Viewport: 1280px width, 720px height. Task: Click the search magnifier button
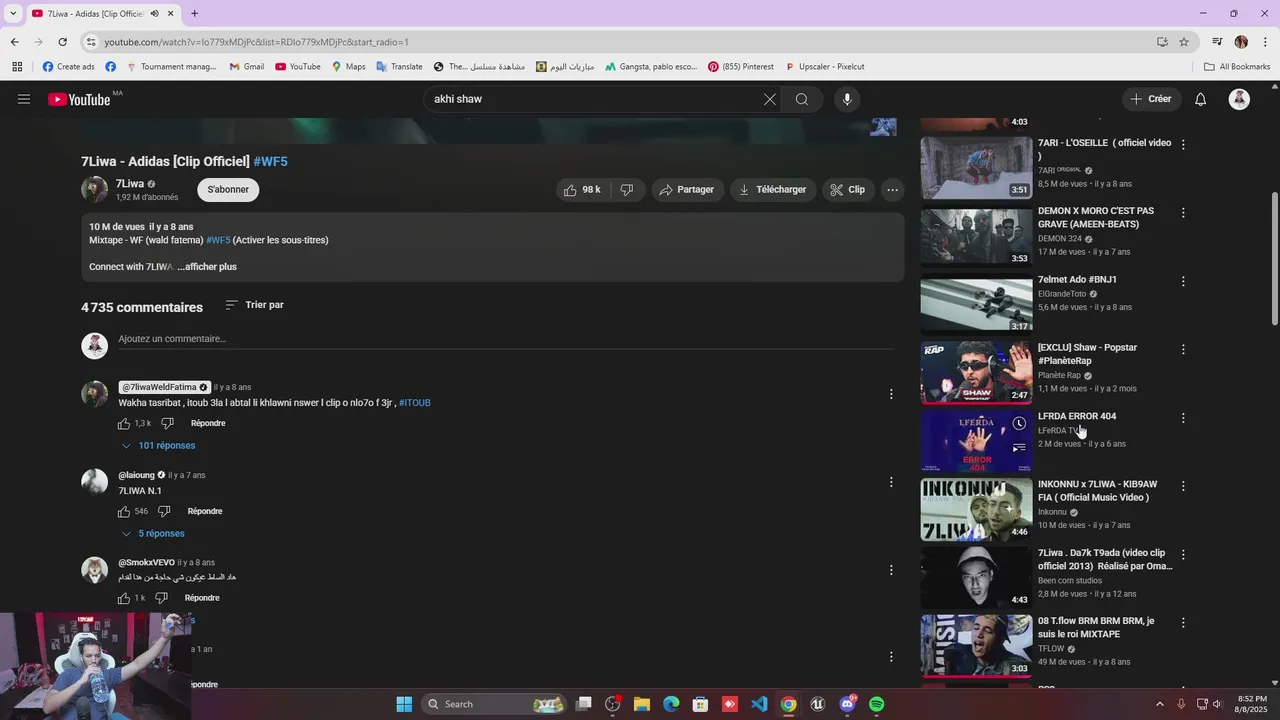tap(801, 99)
